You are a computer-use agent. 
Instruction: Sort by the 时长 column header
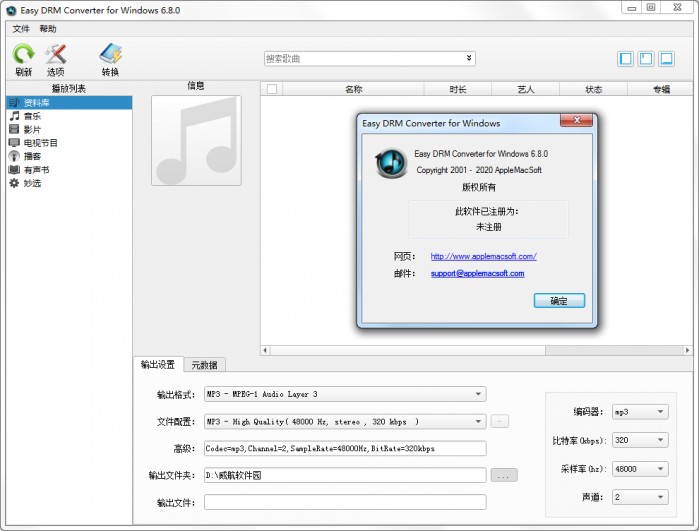[458, 89]
